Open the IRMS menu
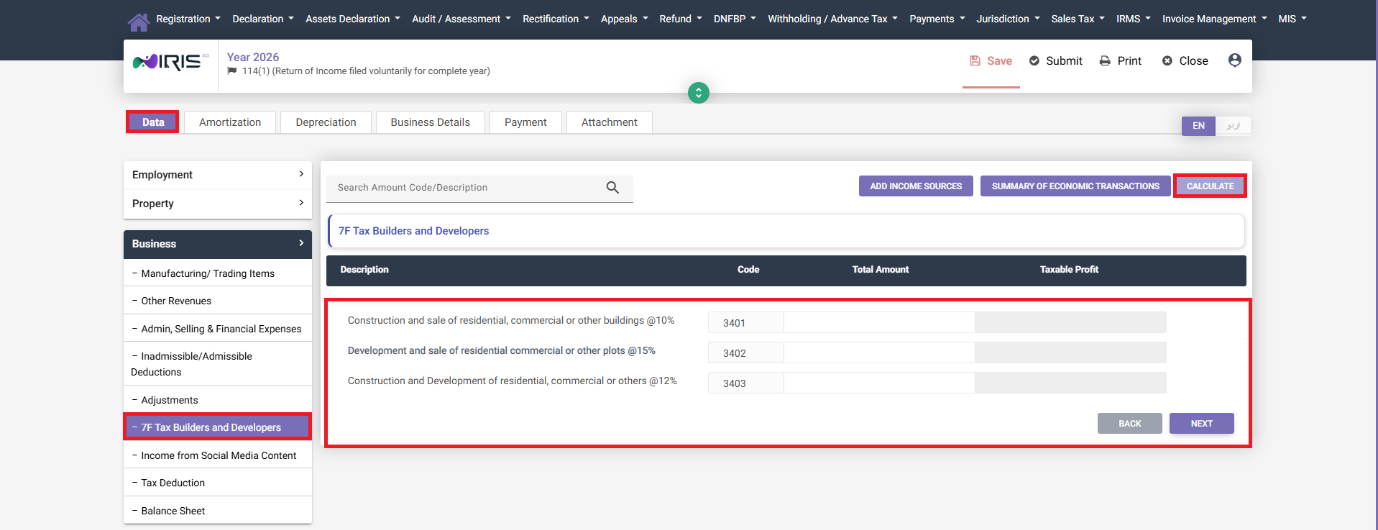 (x=1134, y=19)
